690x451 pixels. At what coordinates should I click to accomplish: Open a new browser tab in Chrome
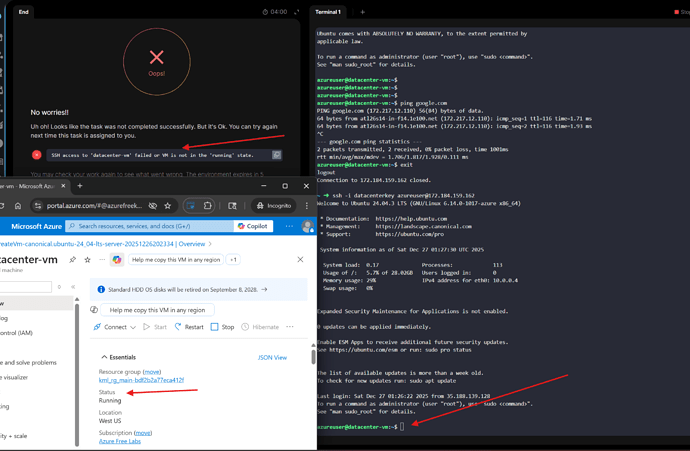[80, 186]
